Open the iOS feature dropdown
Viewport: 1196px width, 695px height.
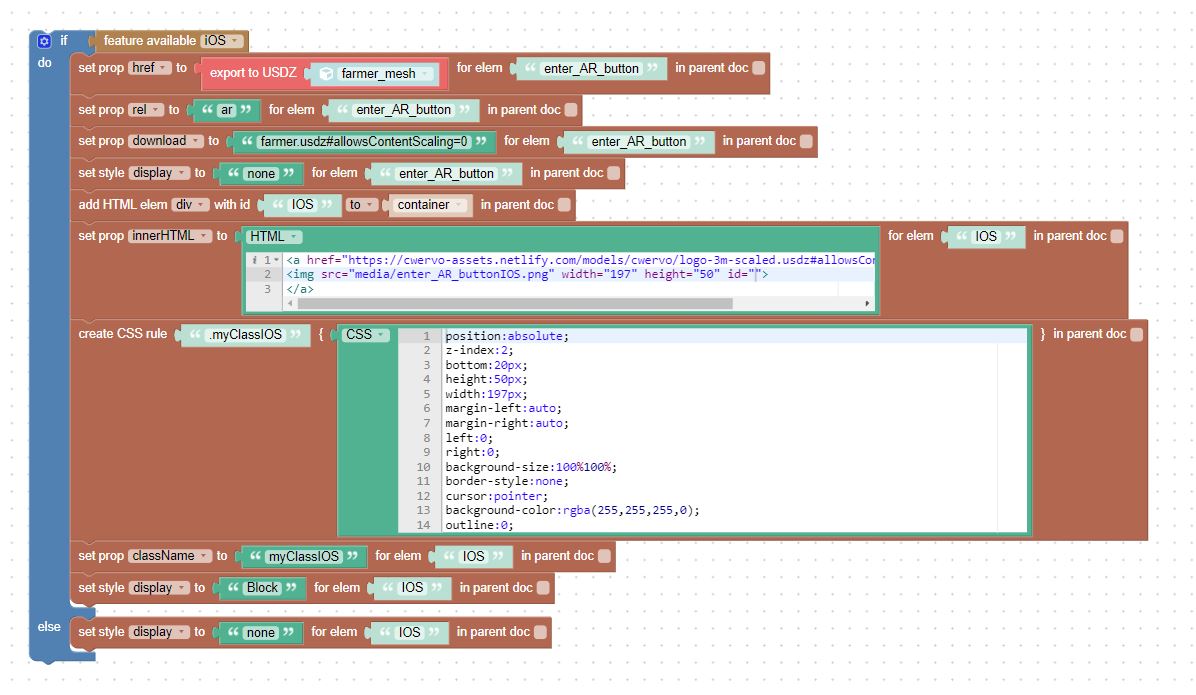point(222,40)
